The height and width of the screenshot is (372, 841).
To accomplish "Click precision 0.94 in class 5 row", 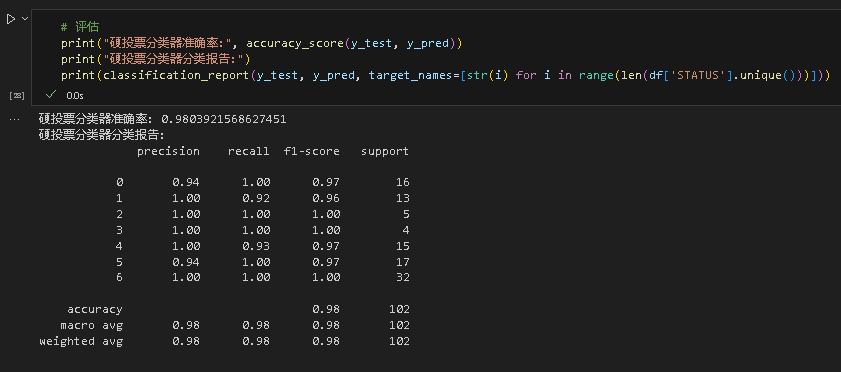I will pyautogui.click(x=186, y=262).
